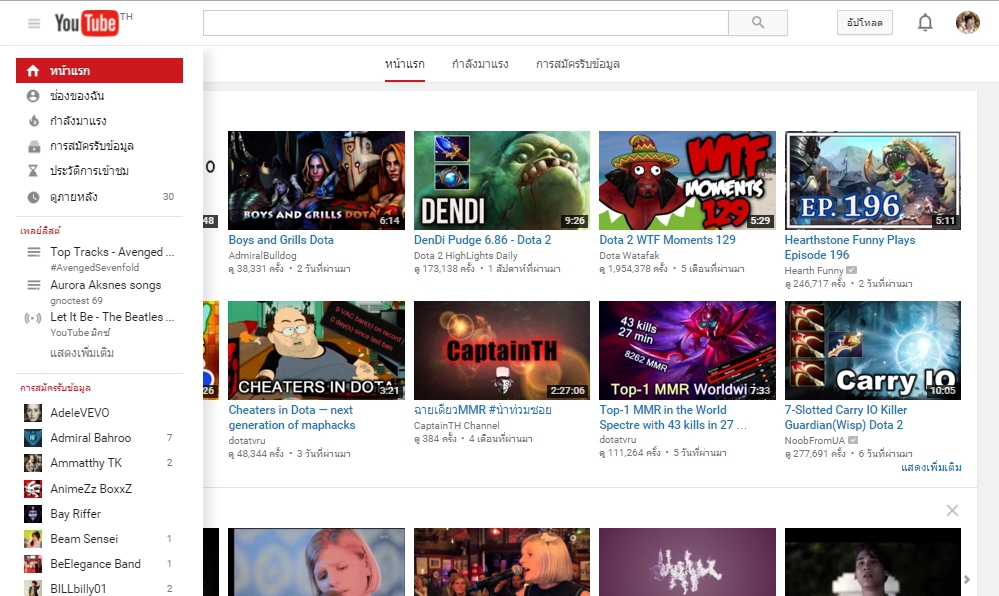Go to AdmiralBulldog channel under video
This screenshot has width=999, height=596.
262,255
